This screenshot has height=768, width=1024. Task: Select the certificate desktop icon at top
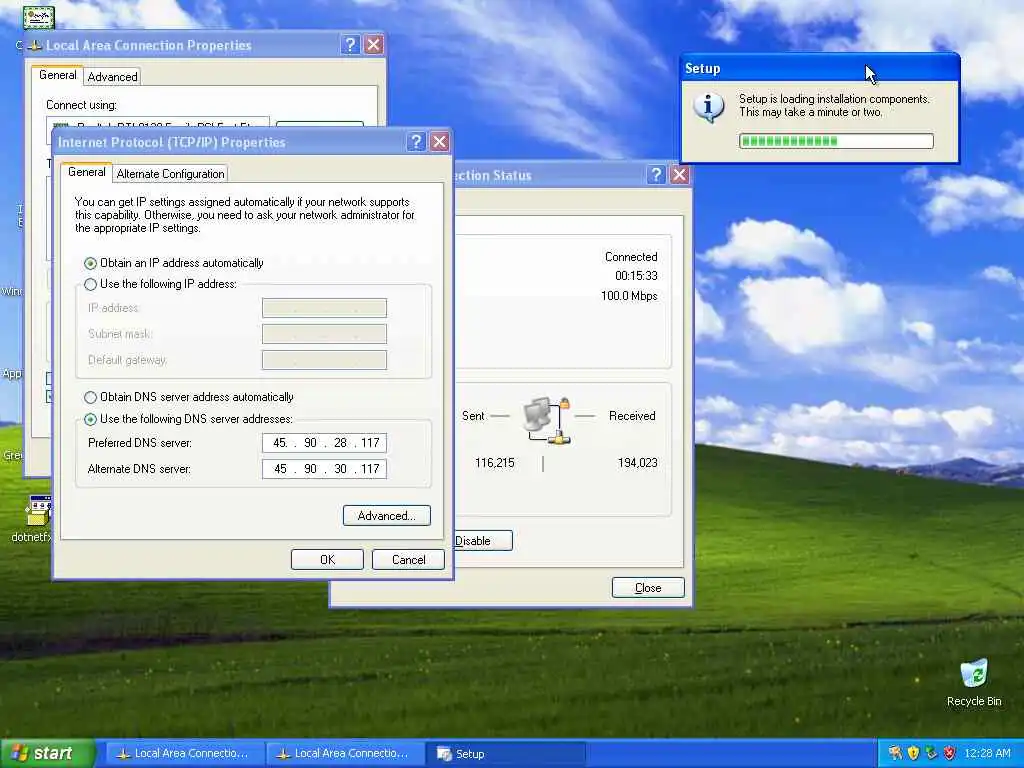point(39,16)
